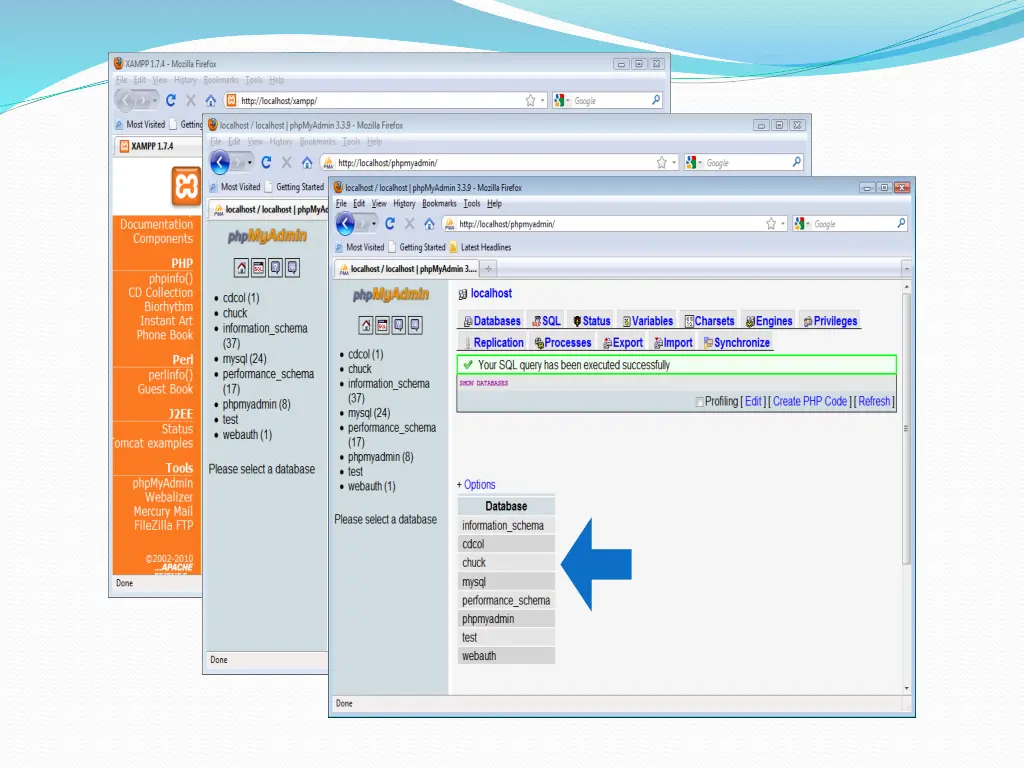Enable the Profiling checkbox
The height and width of the screenshot is (768, 1024).
point(699,402)
